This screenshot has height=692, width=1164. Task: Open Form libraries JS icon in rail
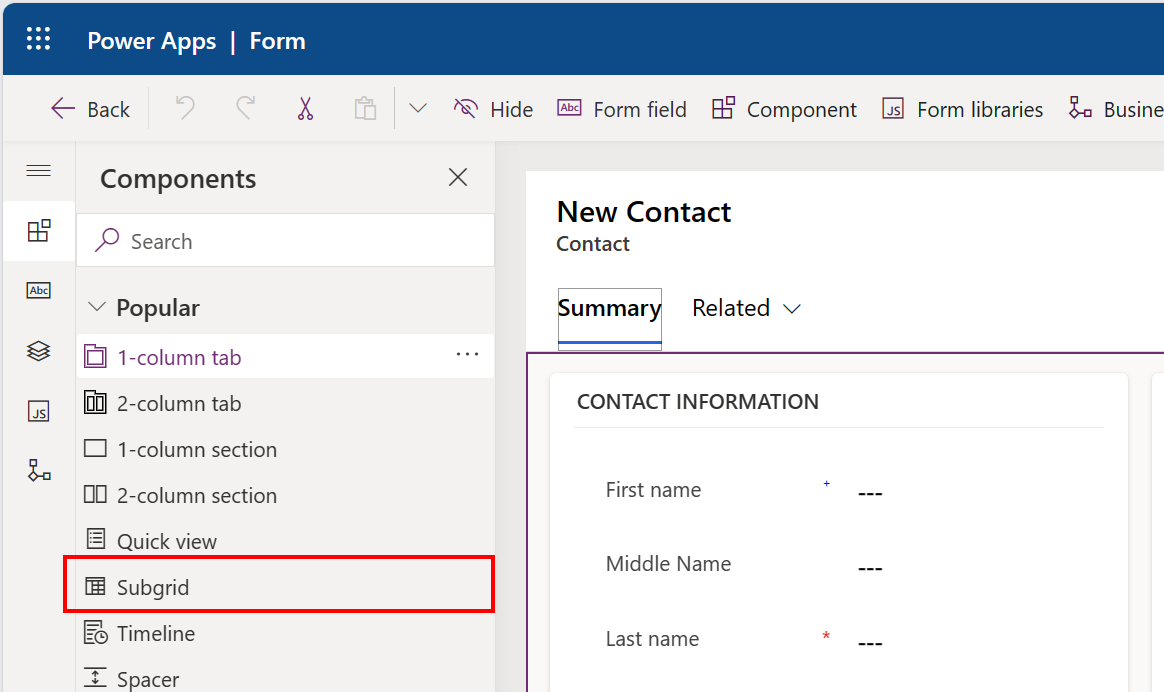coord(38,411)
